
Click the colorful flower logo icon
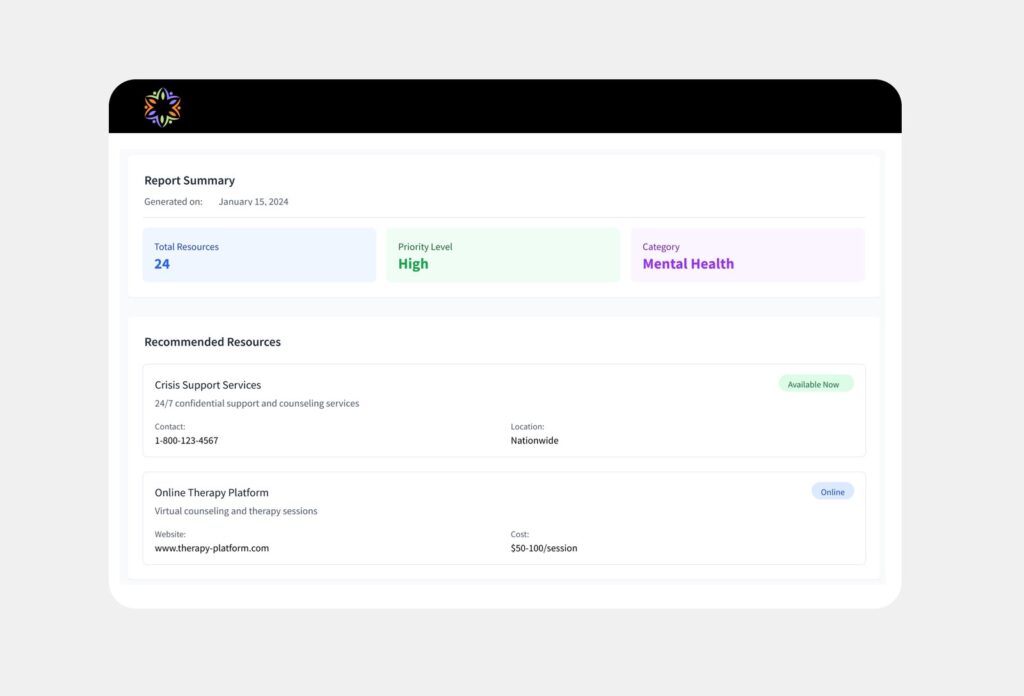pyautogui.click(x=163, y=107)
